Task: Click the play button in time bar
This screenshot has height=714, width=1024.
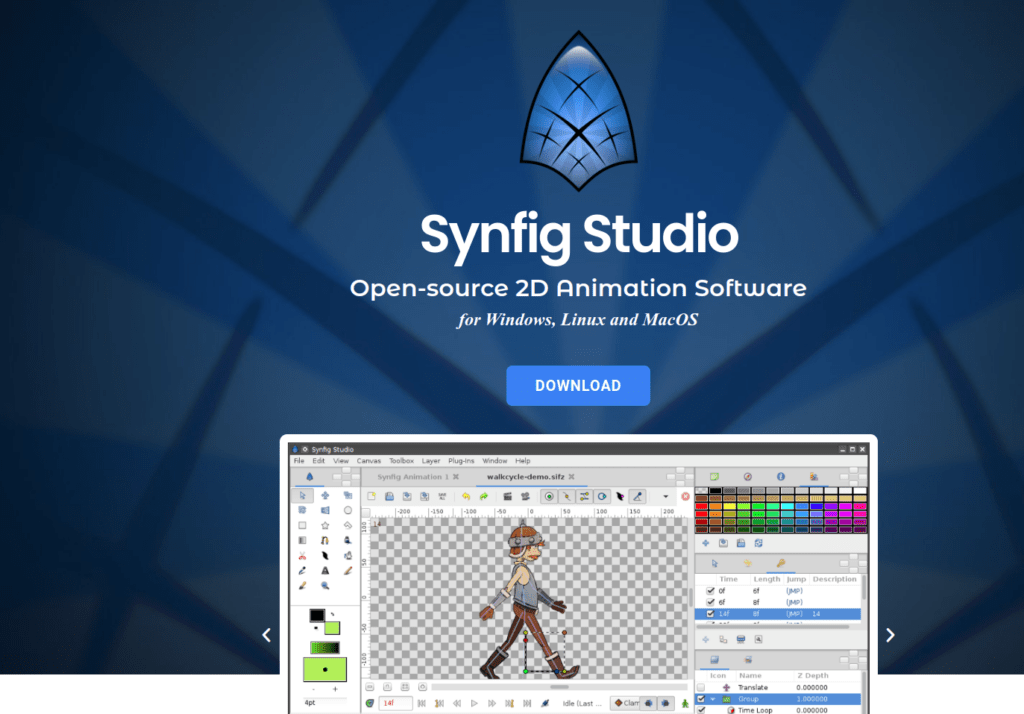Action: tap(474, 704)
